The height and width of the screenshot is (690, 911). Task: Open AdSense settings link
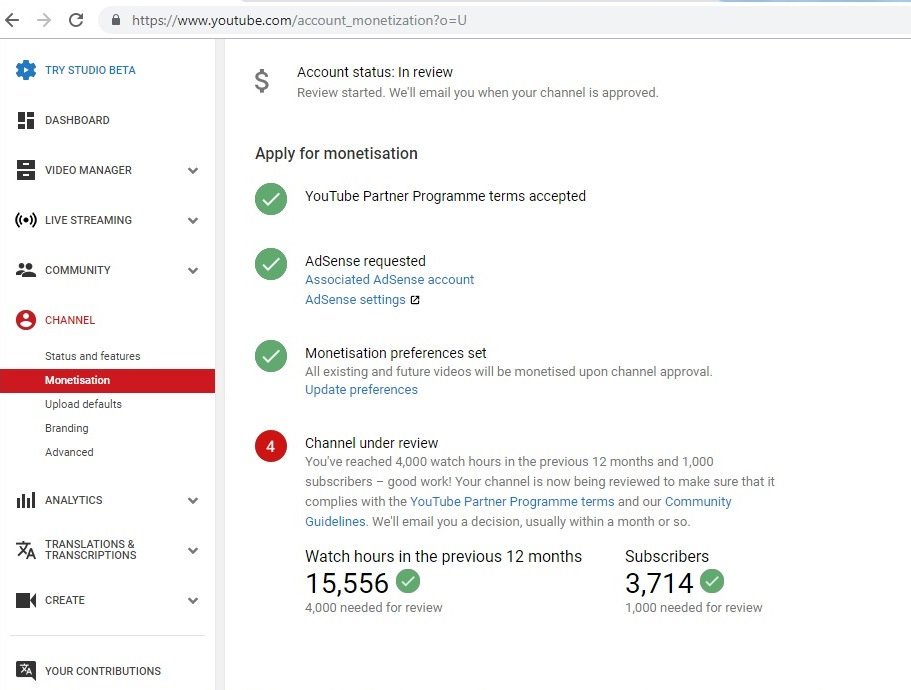pyautogui.click(x=355, y=300)
